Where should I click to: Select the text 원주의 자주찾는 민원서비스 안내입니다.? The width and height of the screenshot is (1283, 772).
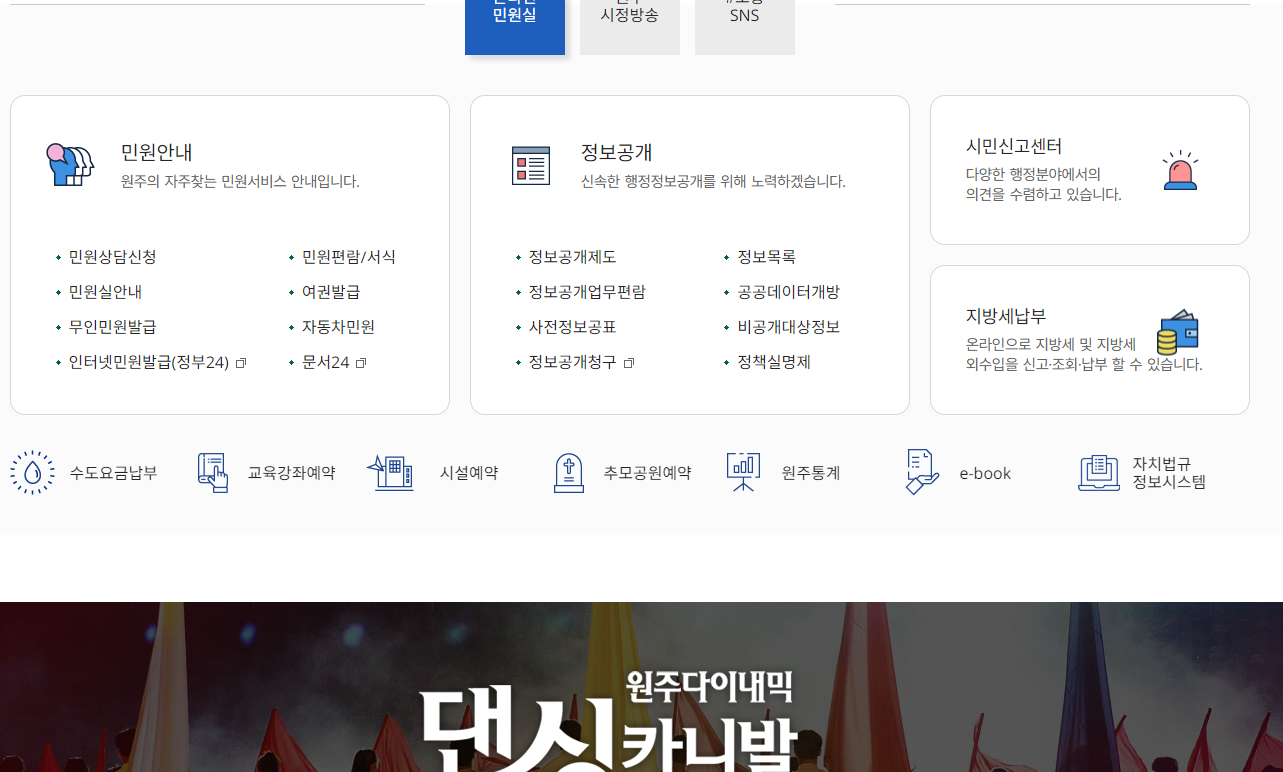point(240,182)
